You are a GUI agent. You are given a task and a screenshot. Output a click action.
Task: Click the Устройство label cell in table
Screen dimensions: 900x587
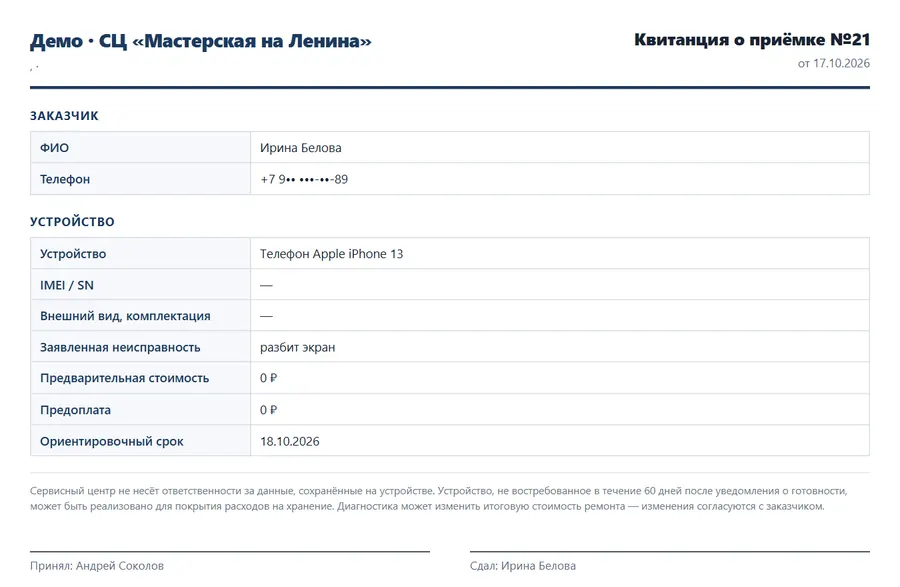pos(141,254)
